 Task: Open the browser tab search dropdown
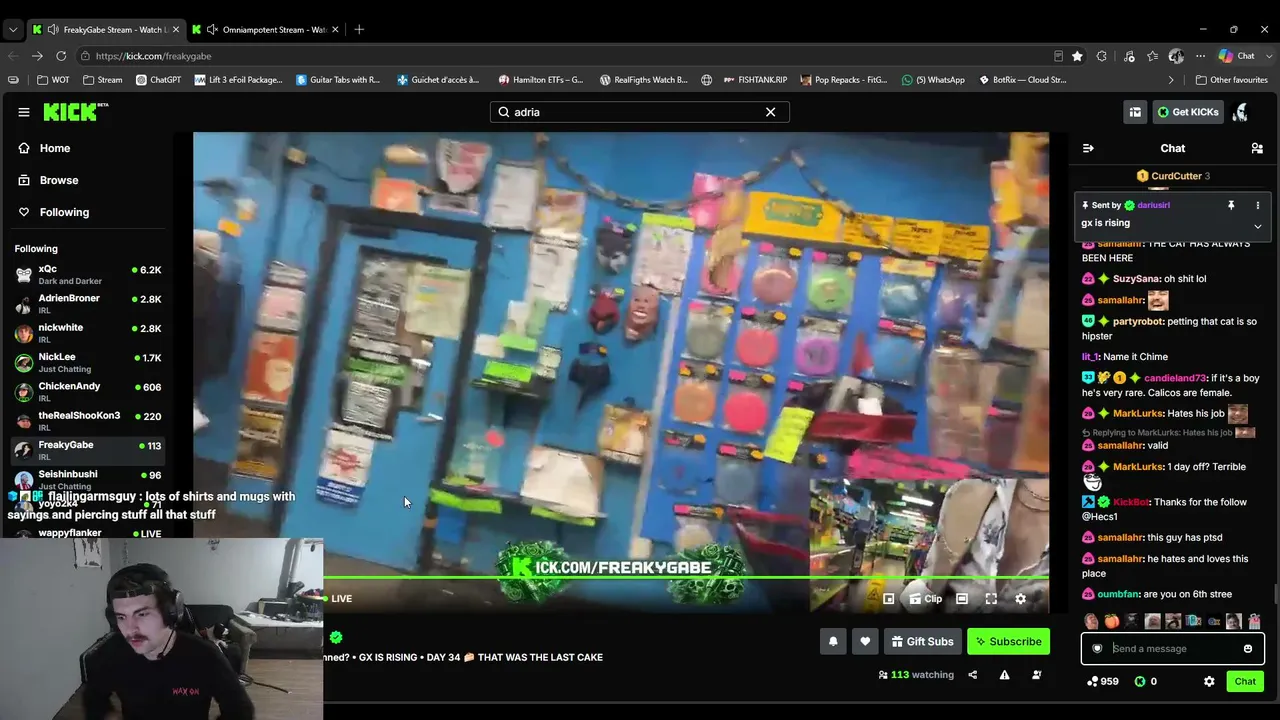tap(12, 29)
